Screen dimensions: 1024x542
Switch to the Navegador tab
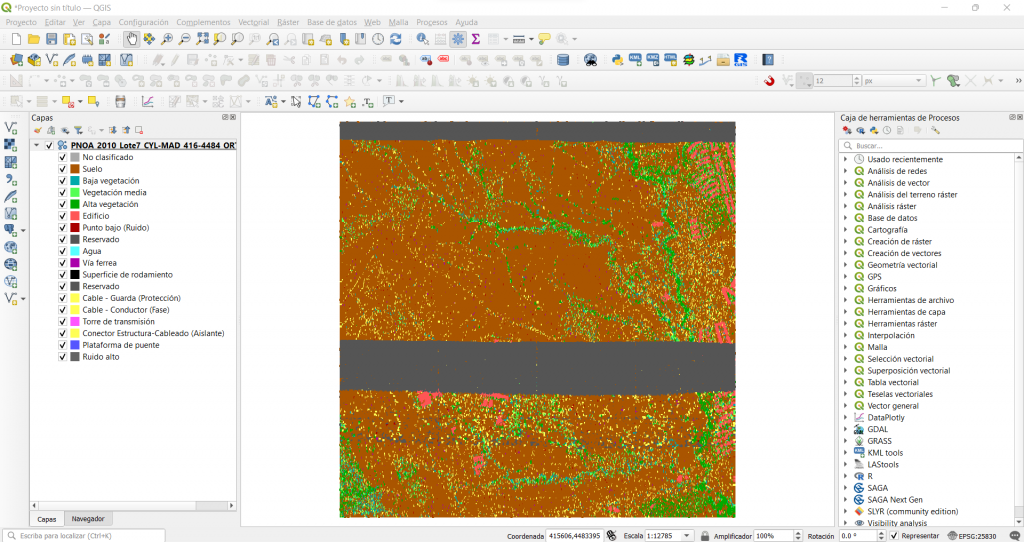[x=87, y=519]
